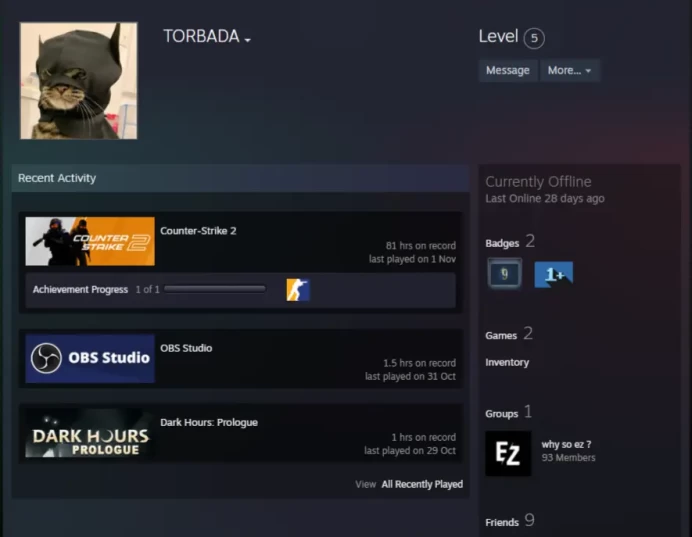The image size is (692, 537).
Task: Expand the TORBADA username dropdown arrow
Action: point(248,40)
